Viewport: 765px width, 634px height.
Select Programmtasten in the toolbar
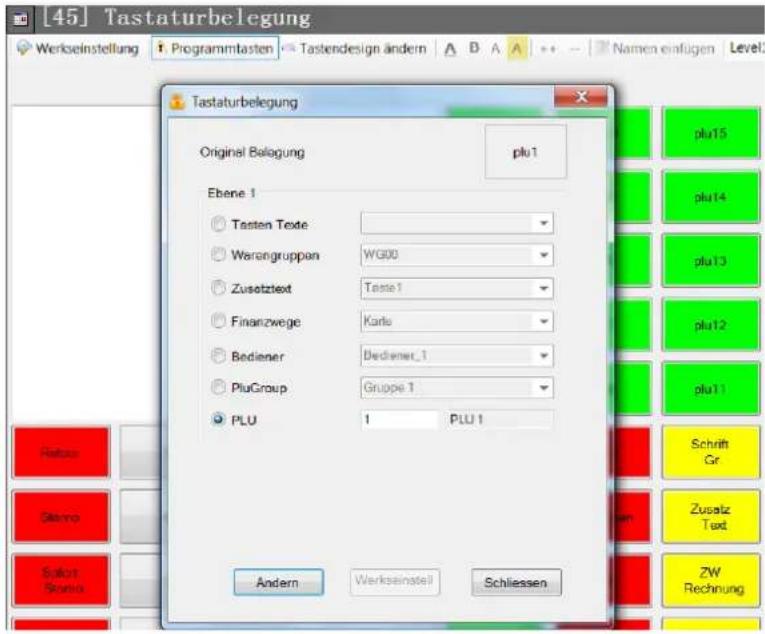215,48
